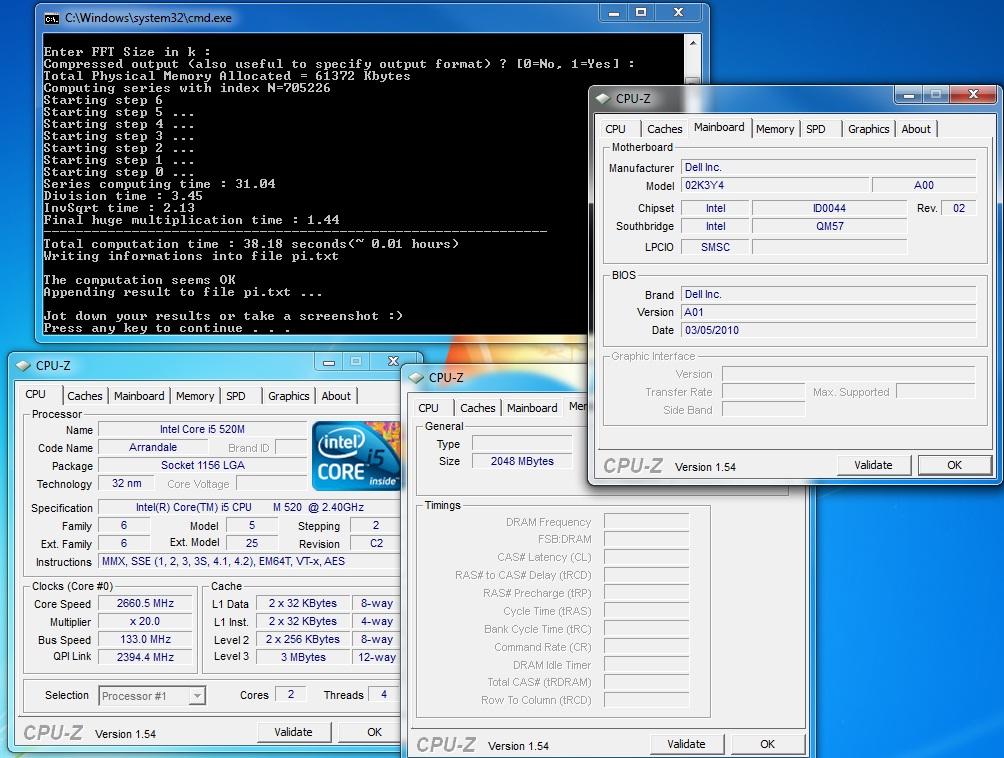Click the Specification Intel(R) Core(TM) i5 field
The width and height of the screenshot is (1004, 758).
click(x=250, y=508)
